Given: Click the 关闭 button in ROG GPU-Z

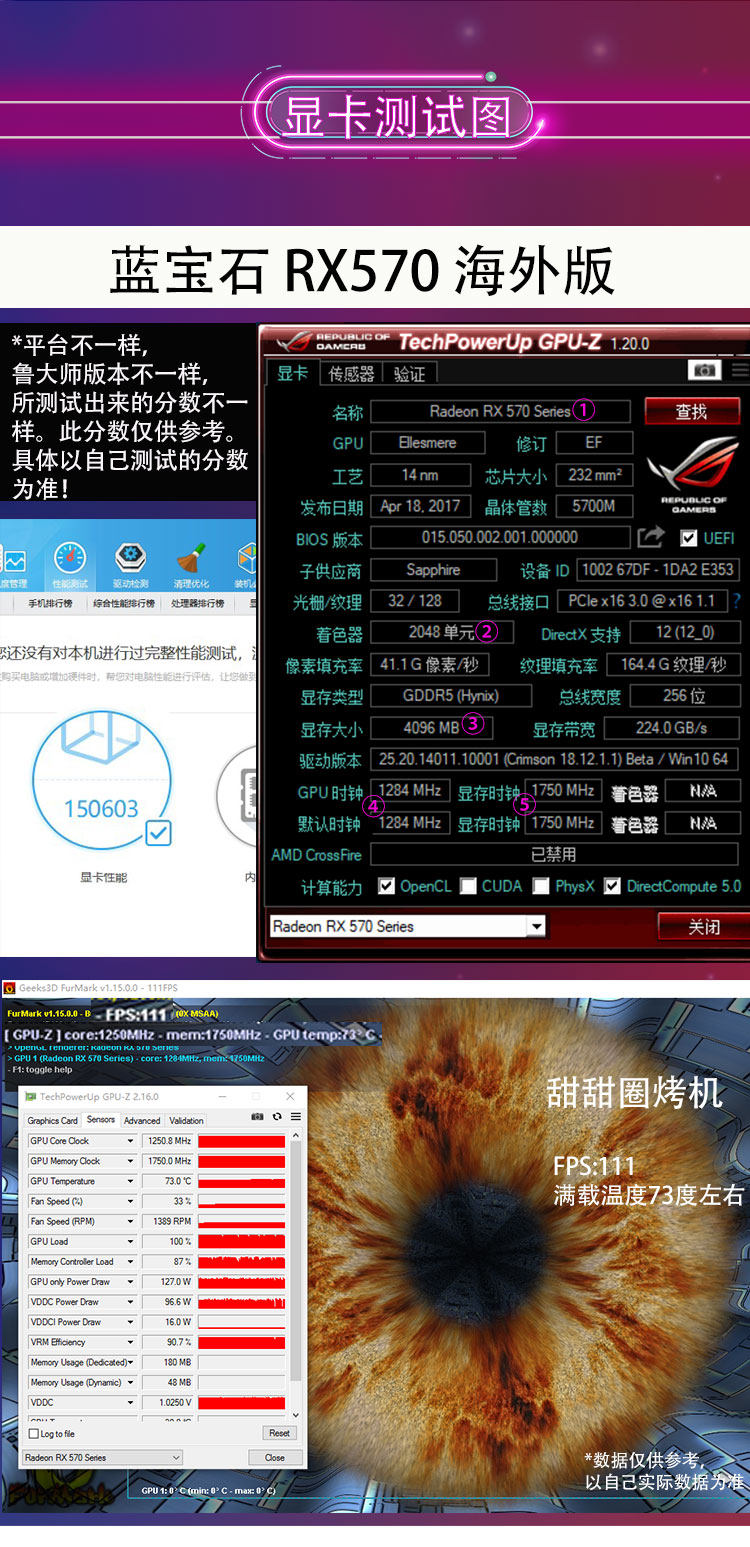Looking at the screenshot, I should 704,926.
